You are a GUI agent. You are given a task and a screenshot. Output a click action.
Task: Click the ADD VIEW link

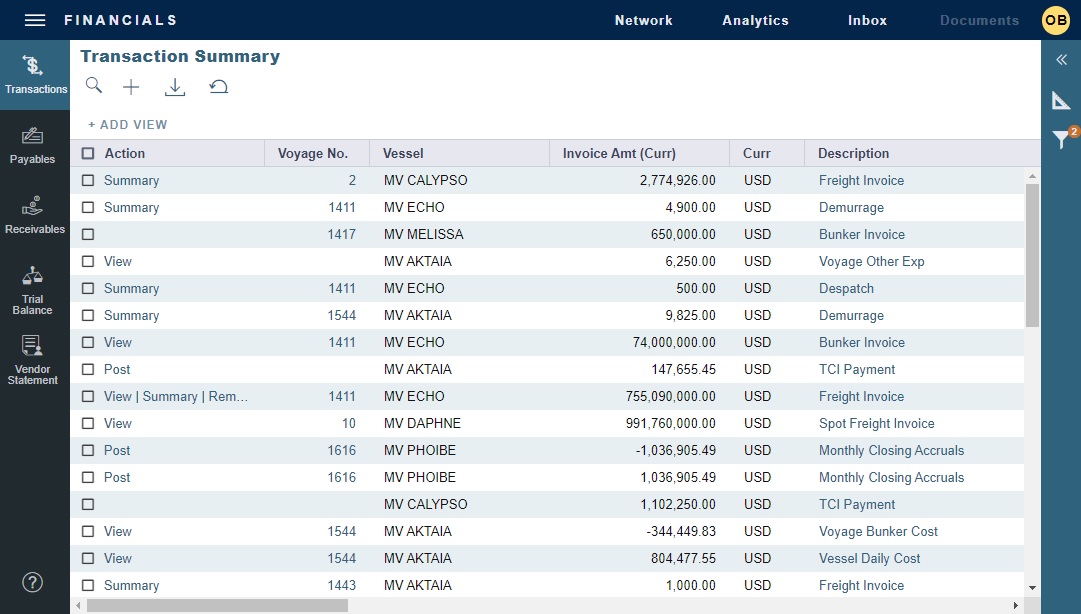click(127, 124)
